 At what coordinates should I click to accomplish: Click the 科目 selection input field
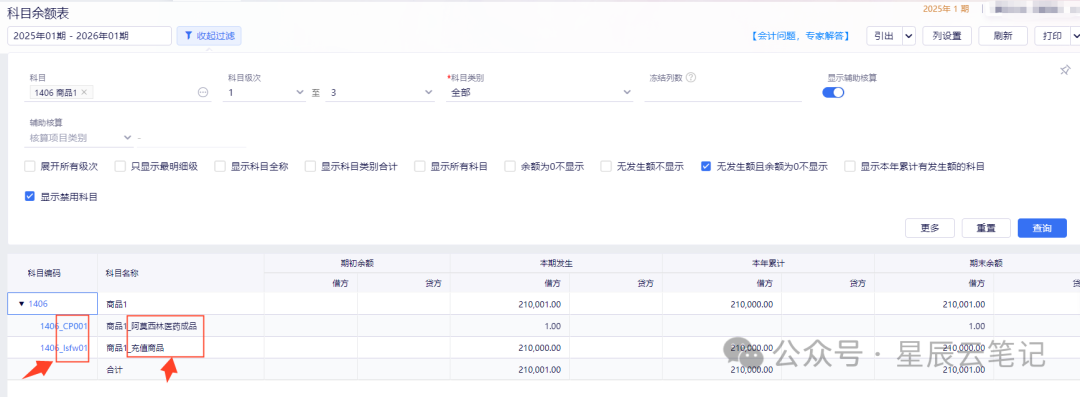118,92
